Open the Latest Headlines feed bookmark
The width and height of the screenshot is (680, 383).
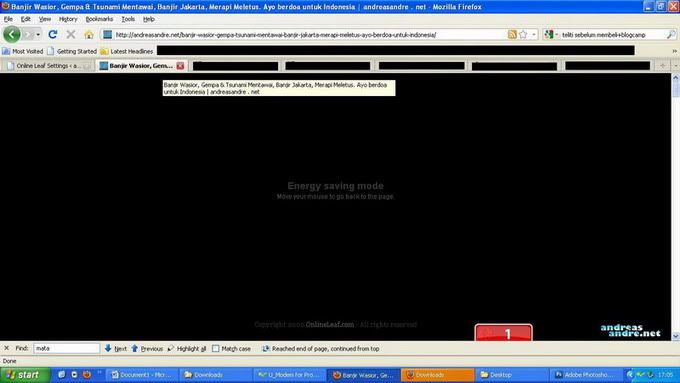[127, 51]
